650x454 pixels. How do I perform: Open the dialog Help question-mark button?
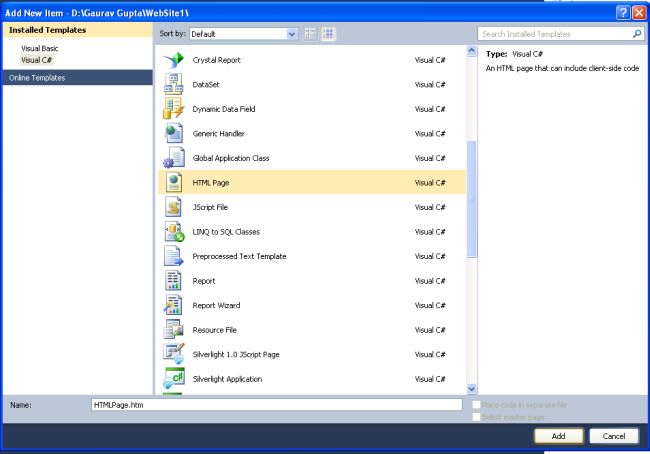pos(623,13)
